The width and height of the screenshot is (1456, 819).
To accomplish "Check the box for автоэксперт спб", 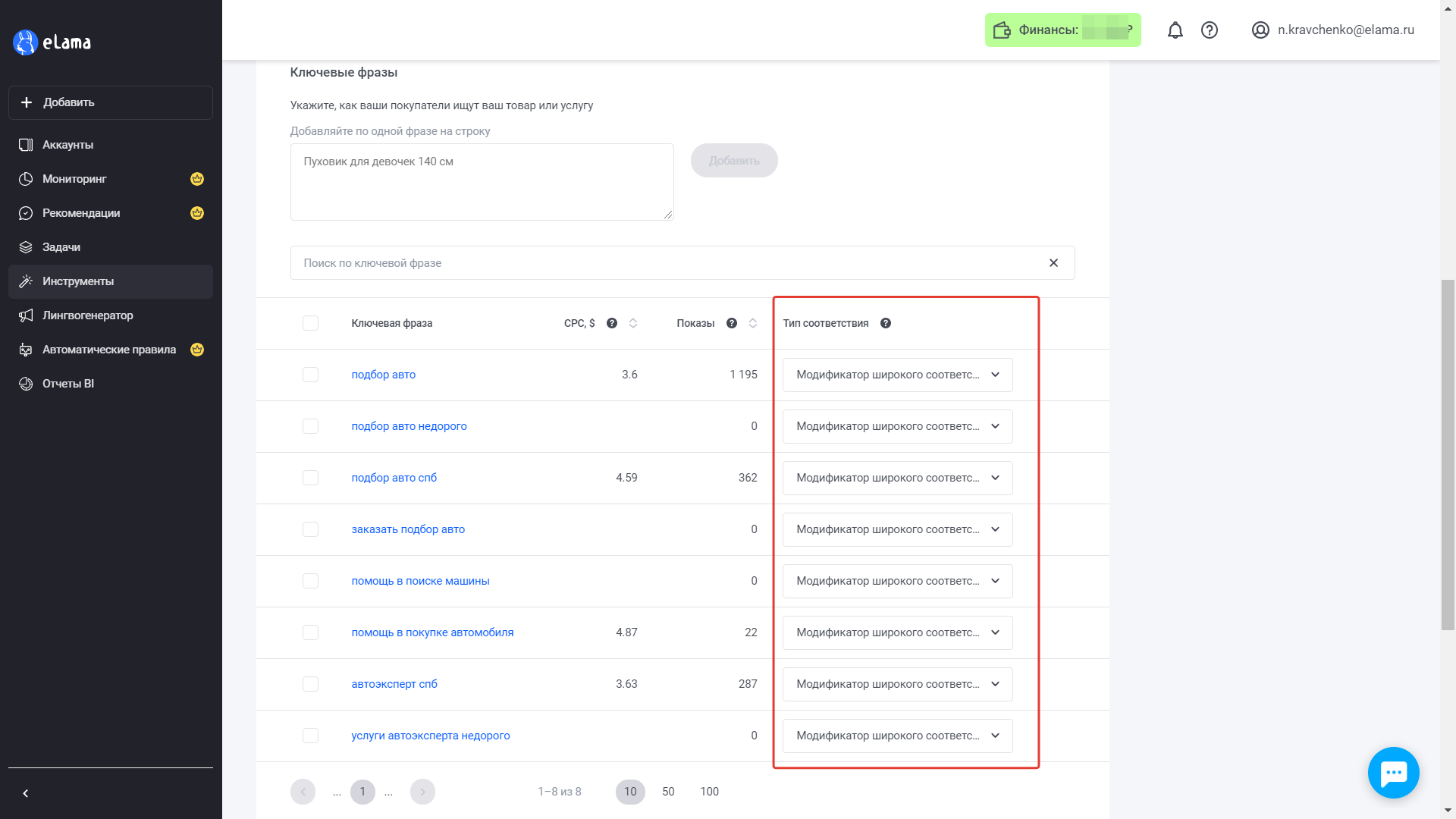I will coord(310,684).
